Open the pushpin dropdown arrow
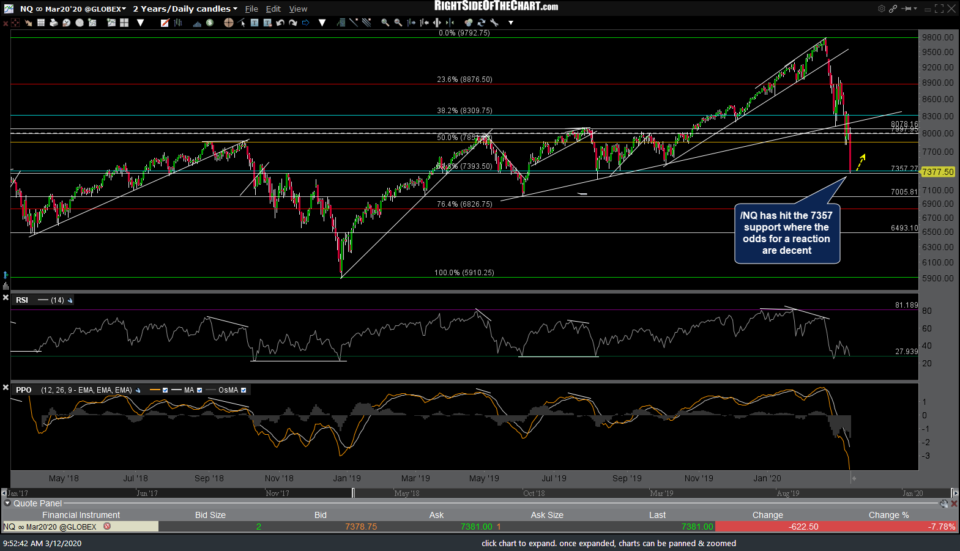 click(x=915, y=9)
